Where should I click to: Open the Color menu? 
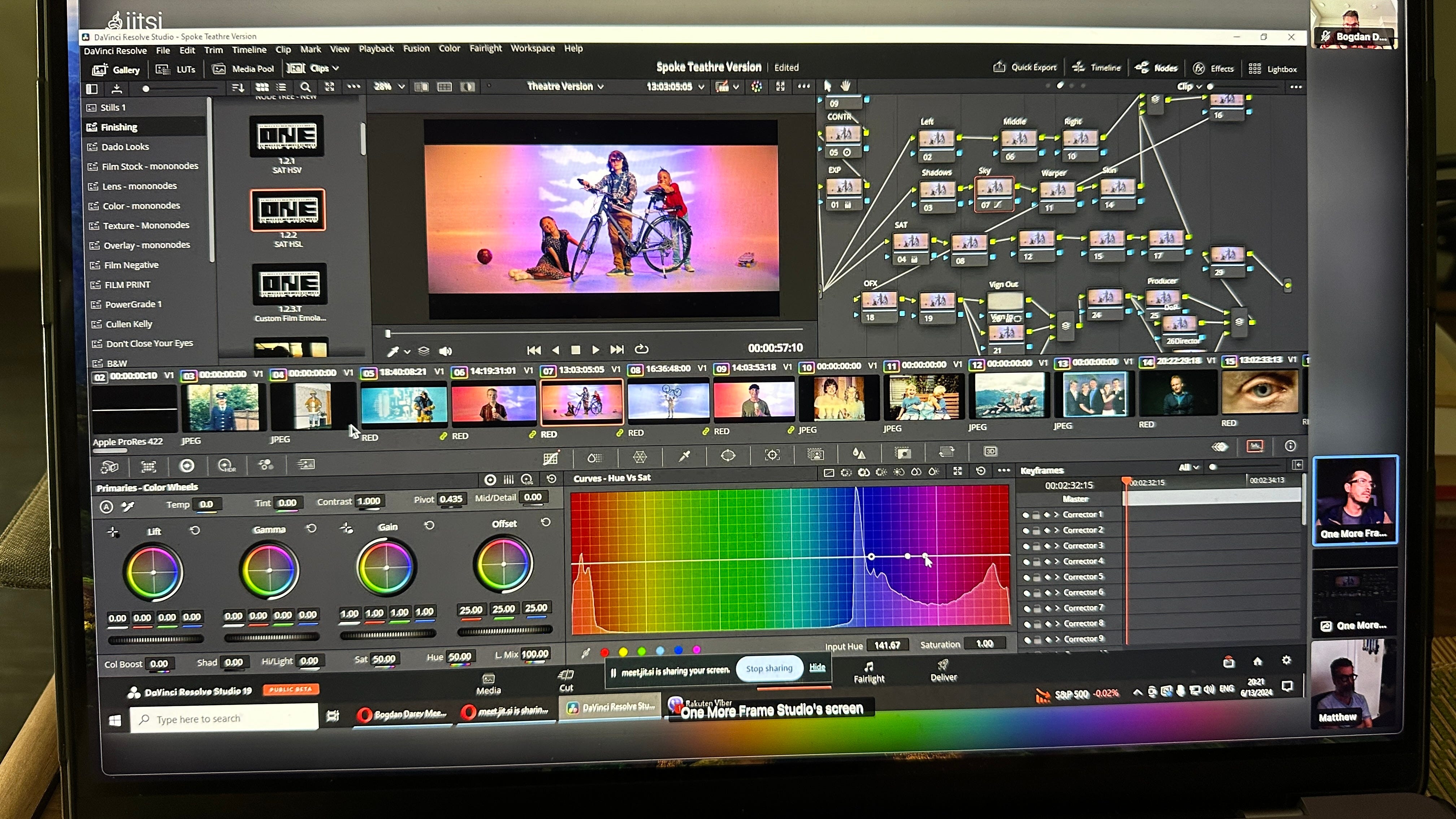click(x=449, y=49)
